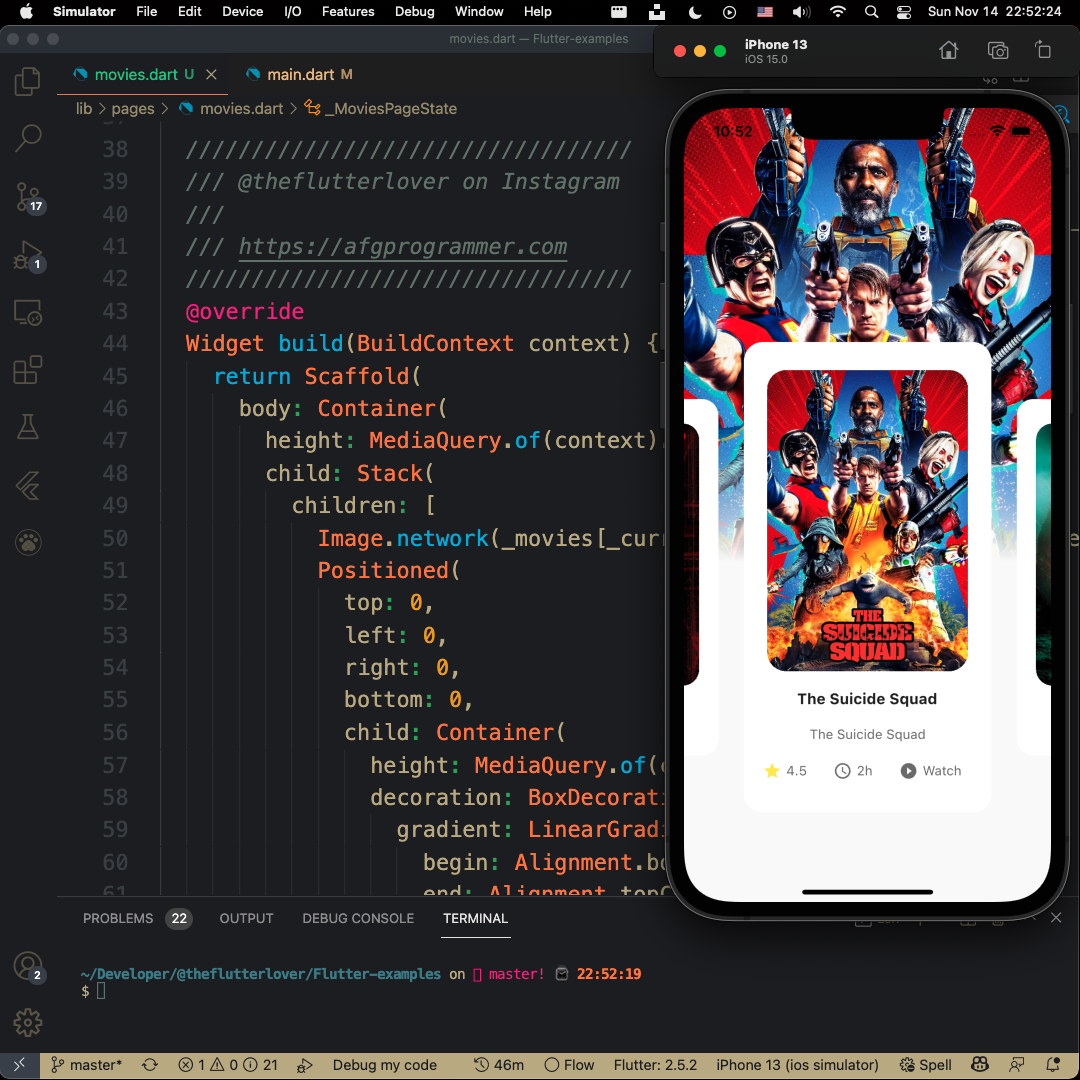Close the bottom panel with X icon

click(x=1056, y=917)
